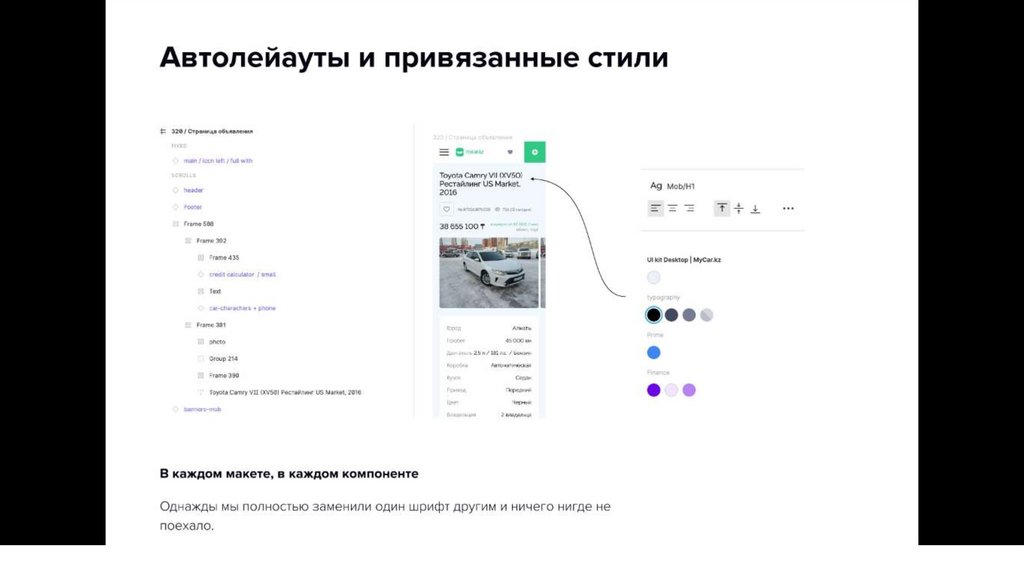
Task: Click the 'typography' color group label
Action: (664, 297)
